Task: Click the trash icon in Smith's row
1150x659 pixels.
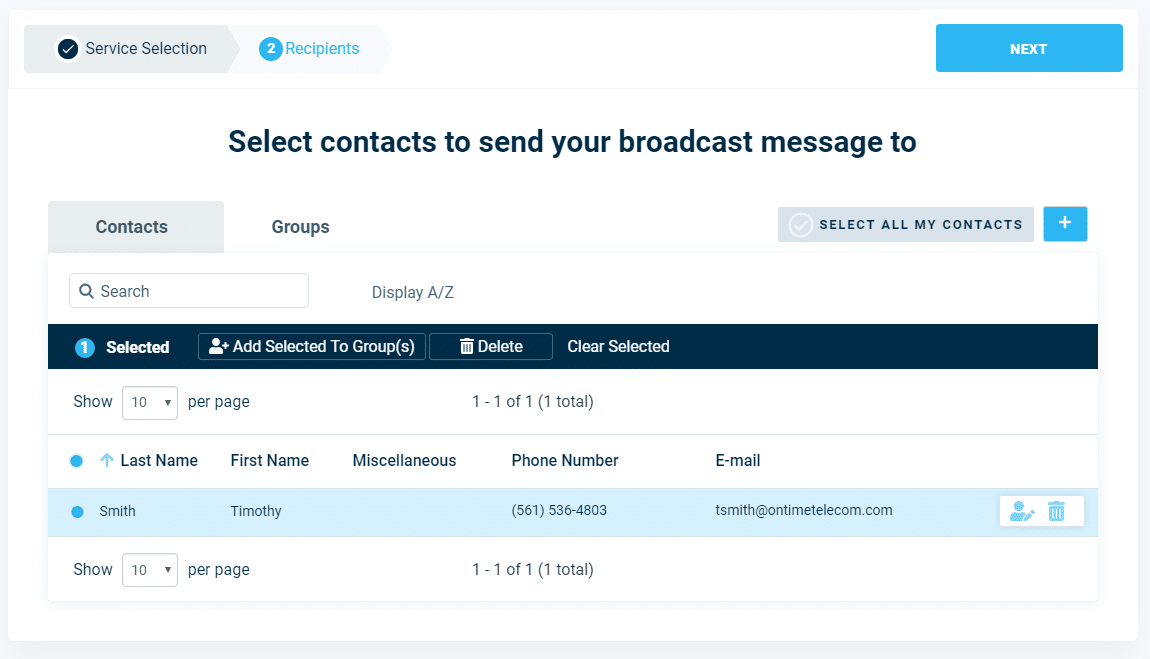Action: pos(1056,511)
